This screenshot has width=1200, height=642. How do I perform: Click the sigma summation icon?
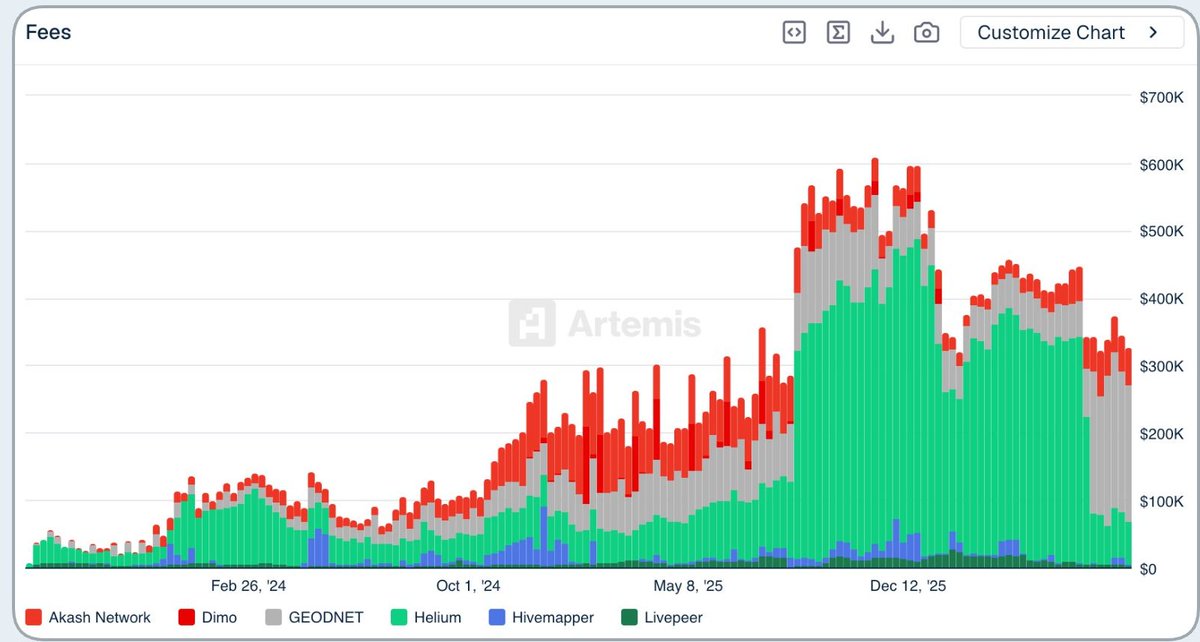[x=838, y=32]
